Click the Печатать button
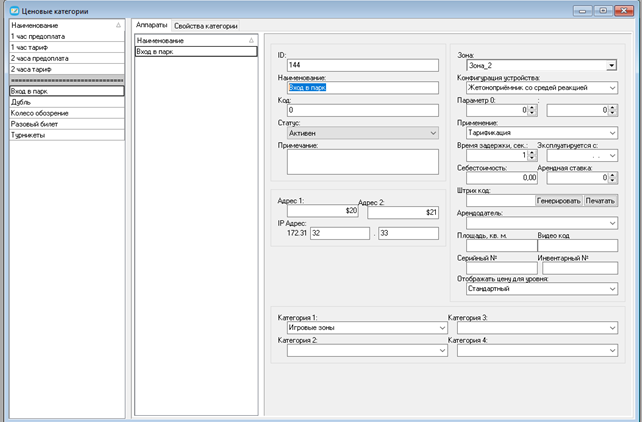The height and width of the screenshot is (422, 642). tap(600, 201)
